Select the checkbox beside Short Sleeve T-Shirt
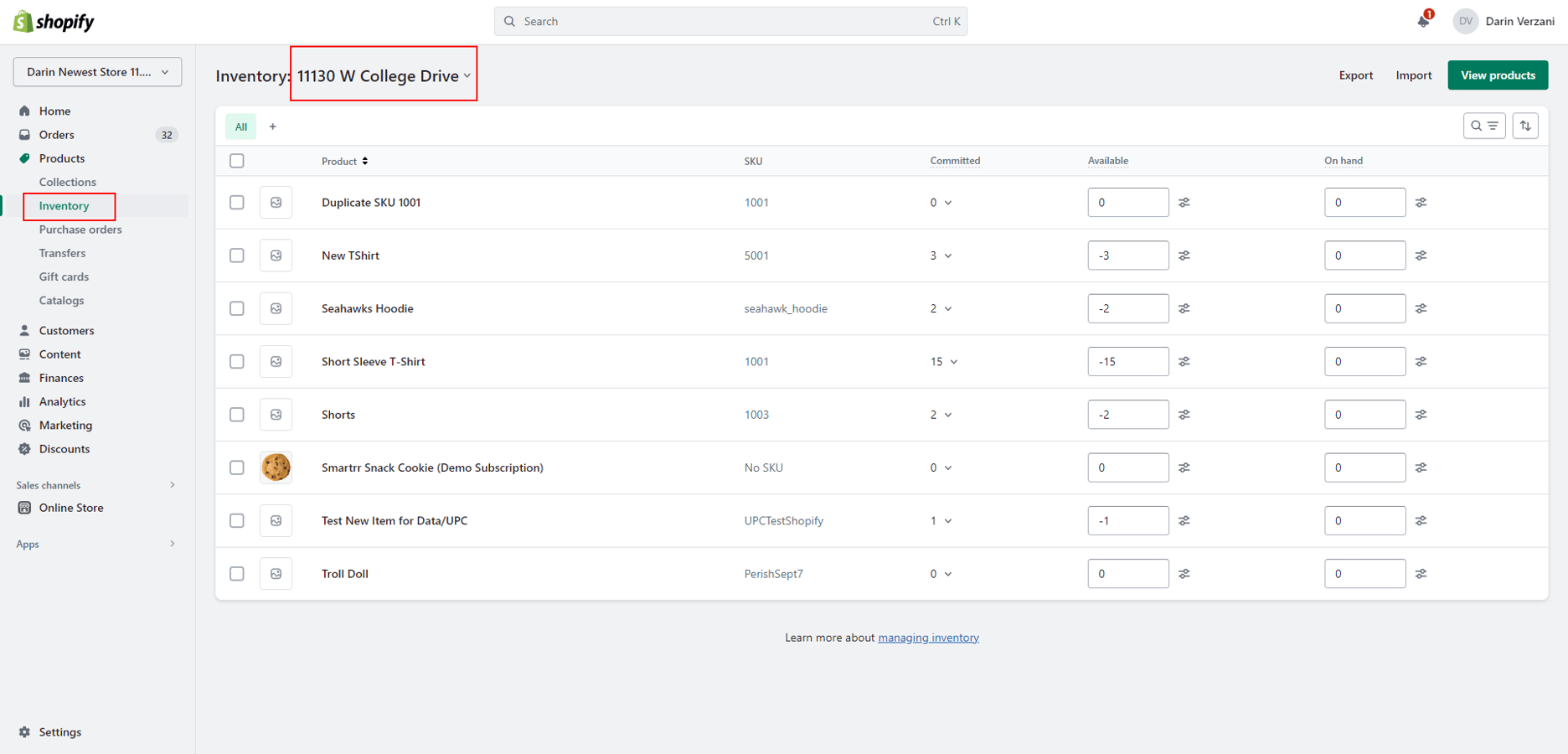Screen dimensions: 1568x754 pyautogui.click(x=237, y=361)
